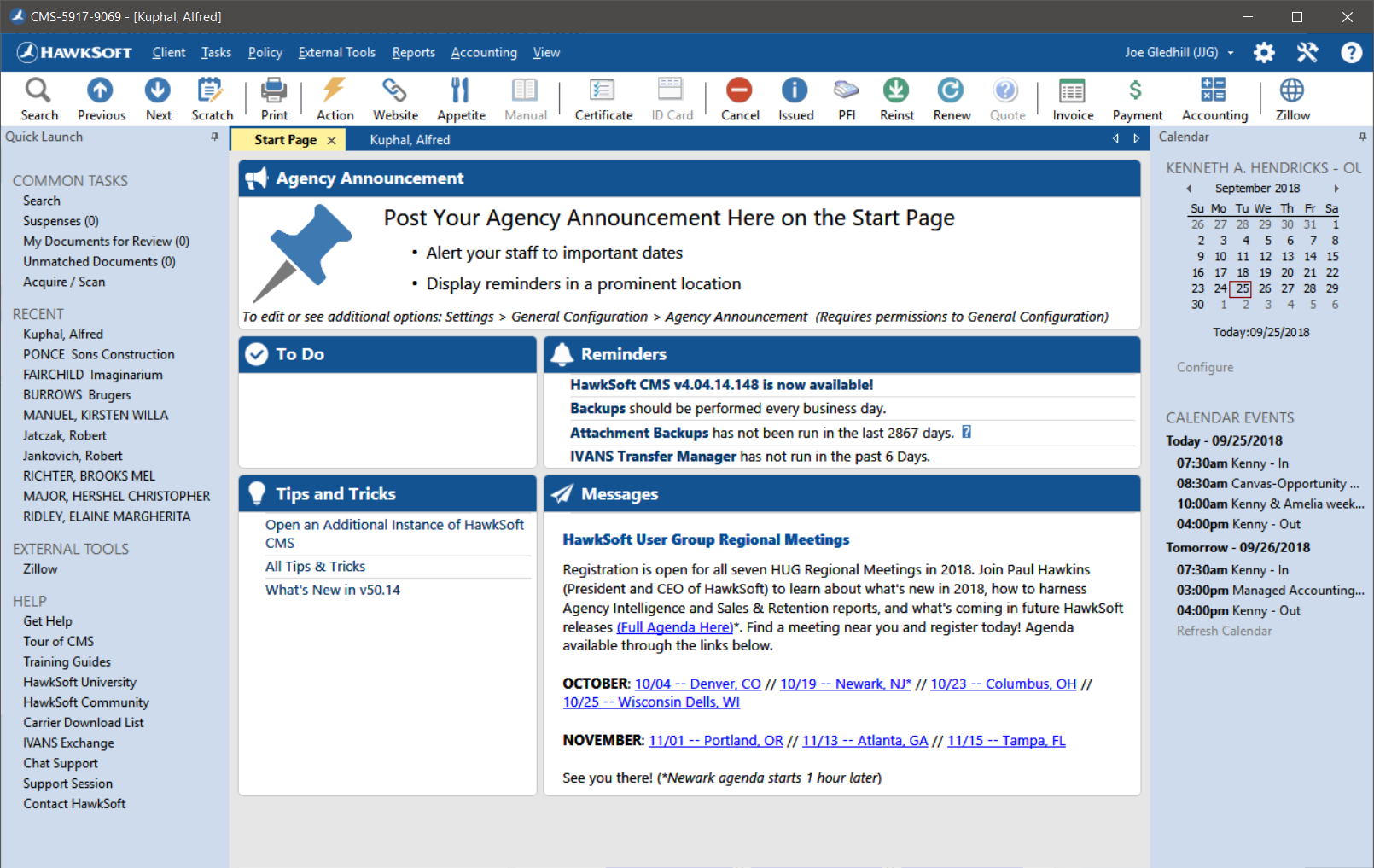Close the Start Page tab

[x=332, y=140]
